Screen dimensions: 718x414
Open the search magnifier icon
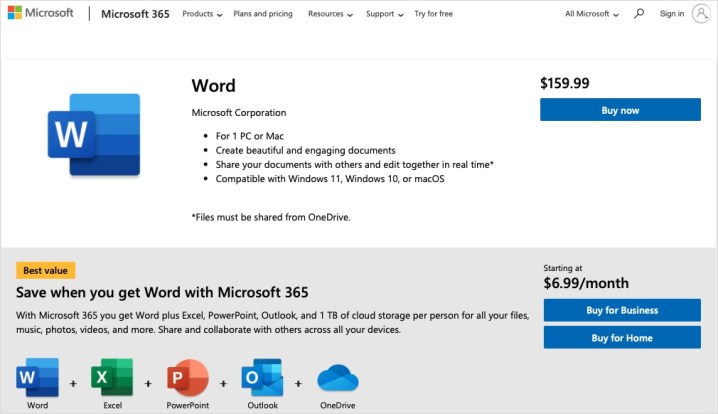[639, 14]
